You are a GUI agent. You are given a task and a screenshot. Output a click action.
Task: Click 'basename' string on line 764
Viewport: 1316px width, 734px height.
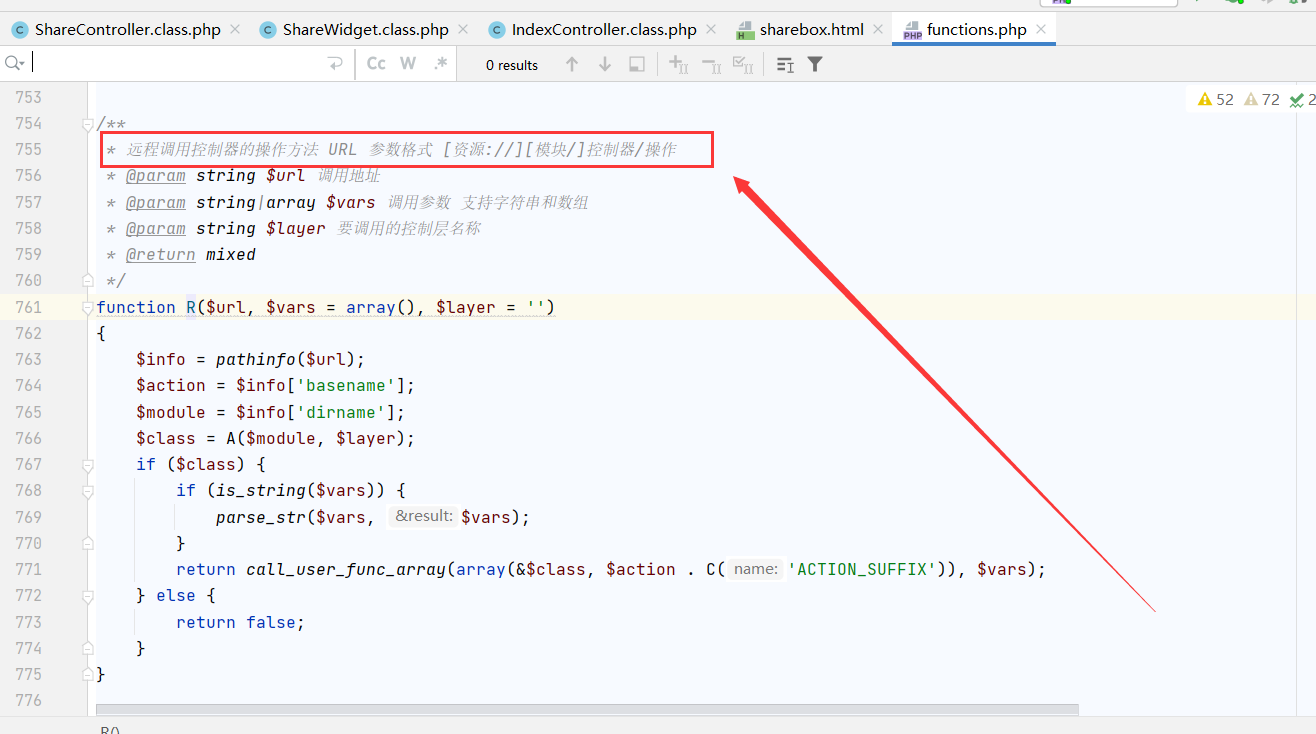pyautogui.click(x=345, y=385)
